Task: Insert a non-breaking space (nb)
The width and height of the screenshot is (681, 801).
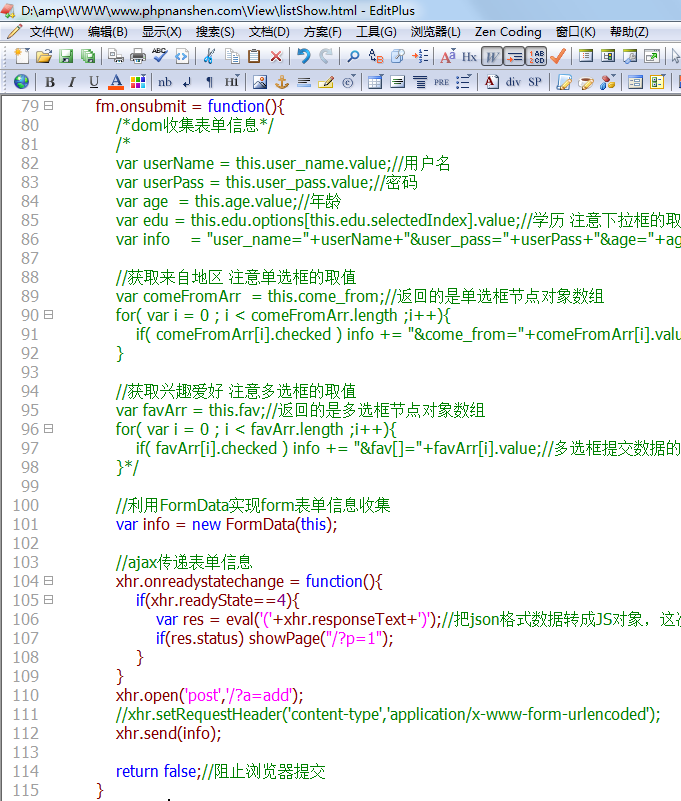Action: [x=165, y=82]
